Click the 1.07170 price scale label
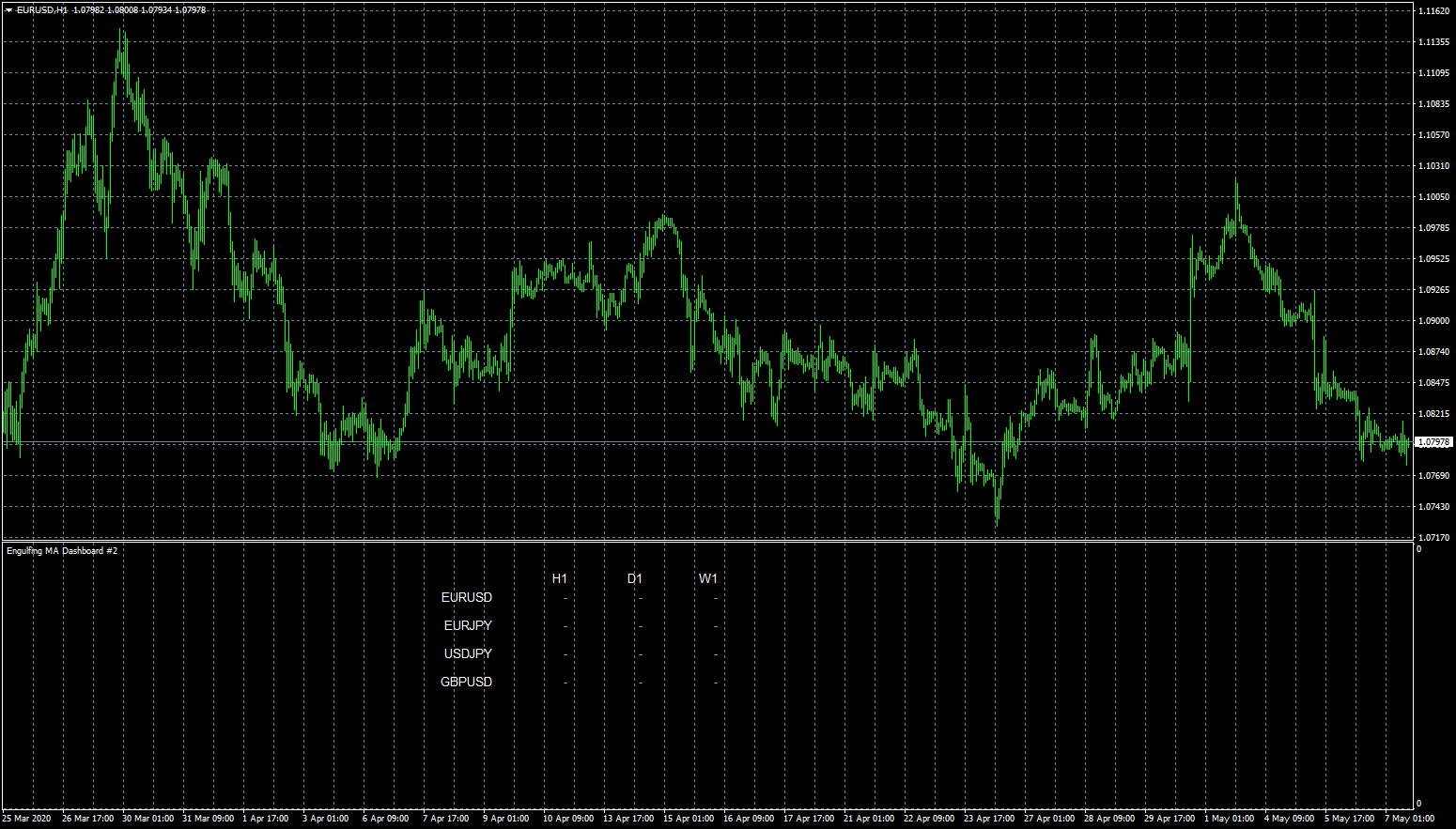The width and height of the screenshot is (1456, 829). point(1433,538)
